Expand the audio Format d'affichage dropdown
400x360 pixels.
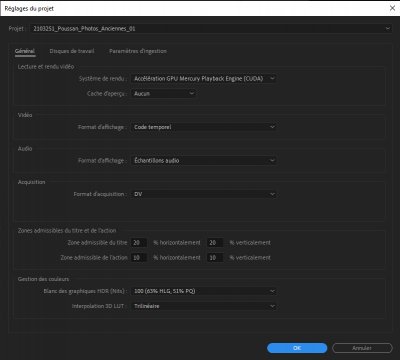(203, 160)
